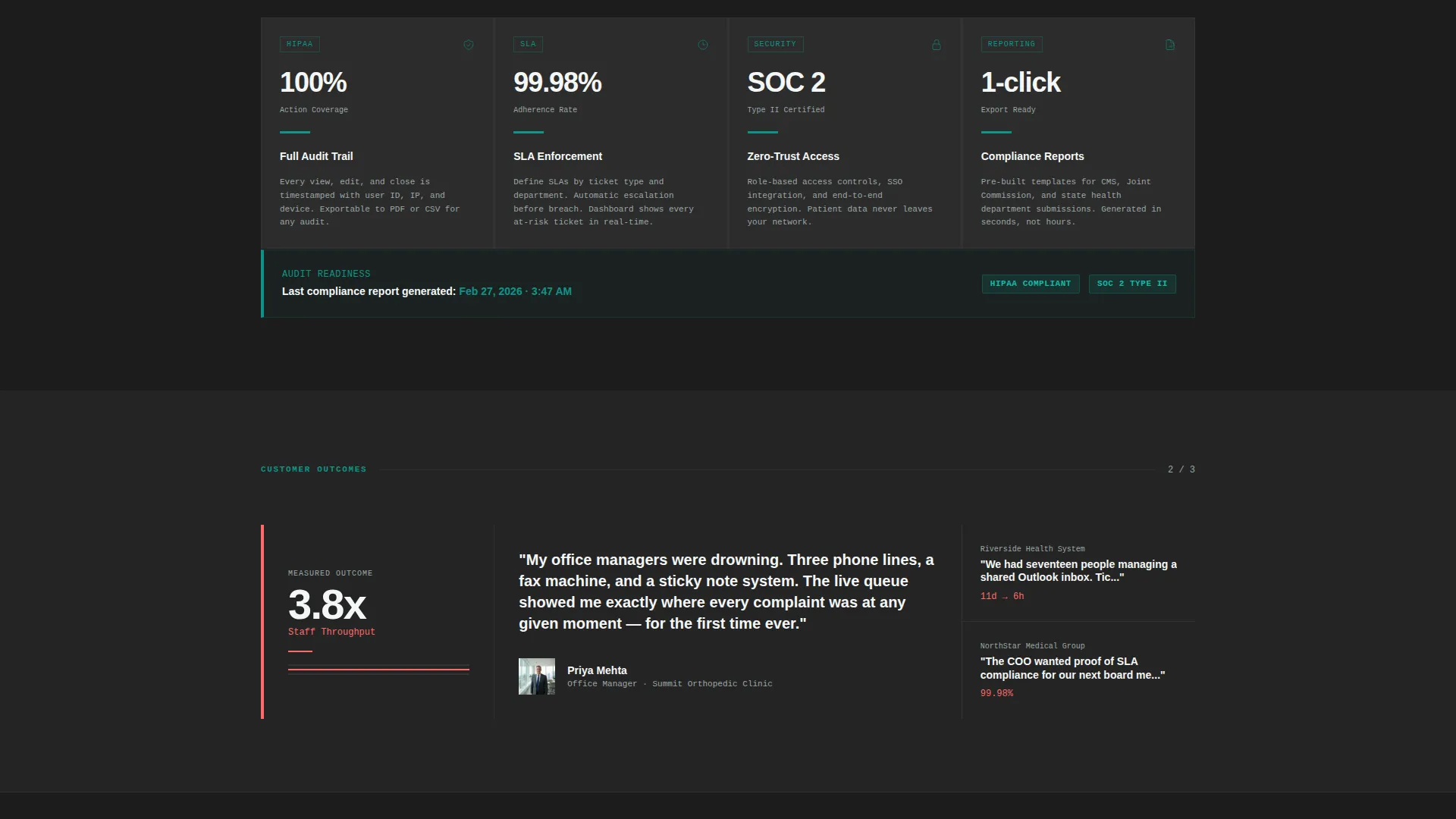Click the Staff Throughput progress bar

(x=378, y=669)
